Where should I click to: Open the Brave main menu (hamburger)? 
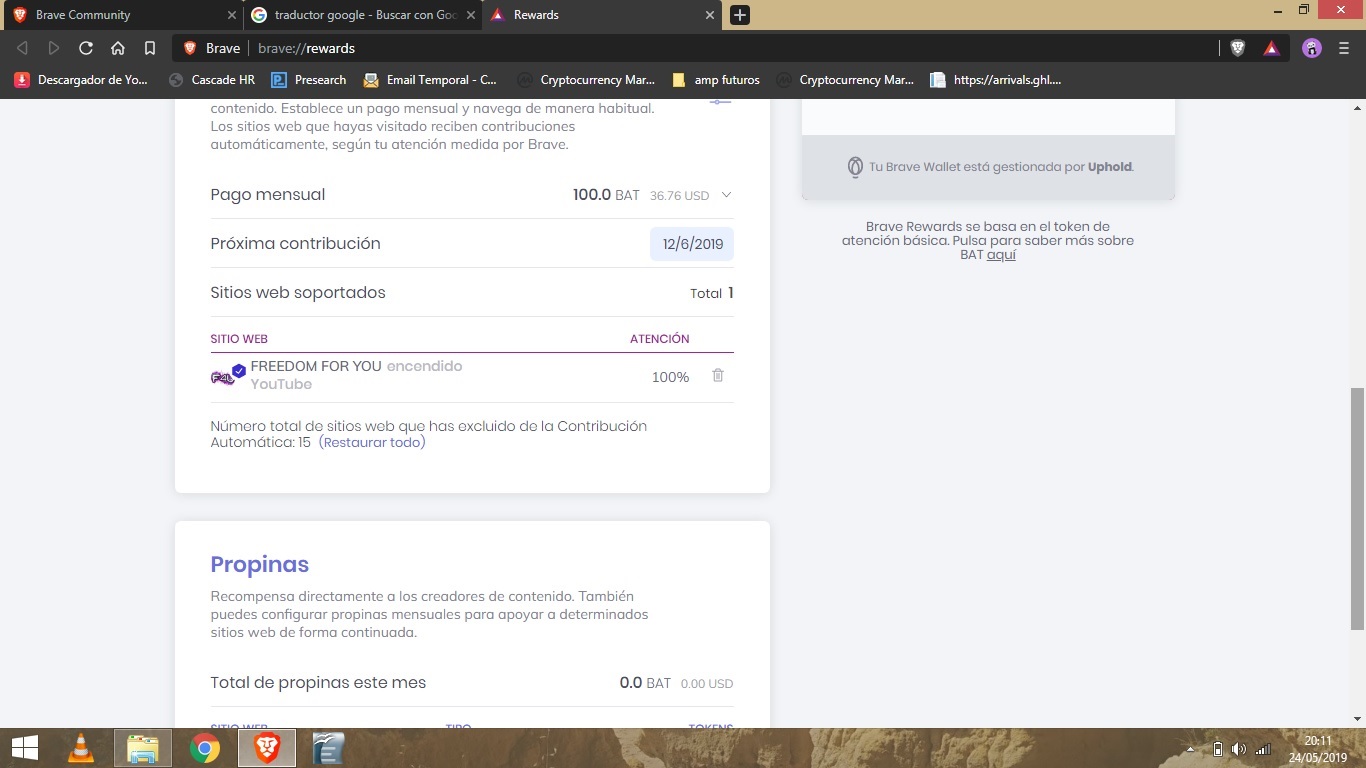pyautogui.click(x=1344, y=48)
